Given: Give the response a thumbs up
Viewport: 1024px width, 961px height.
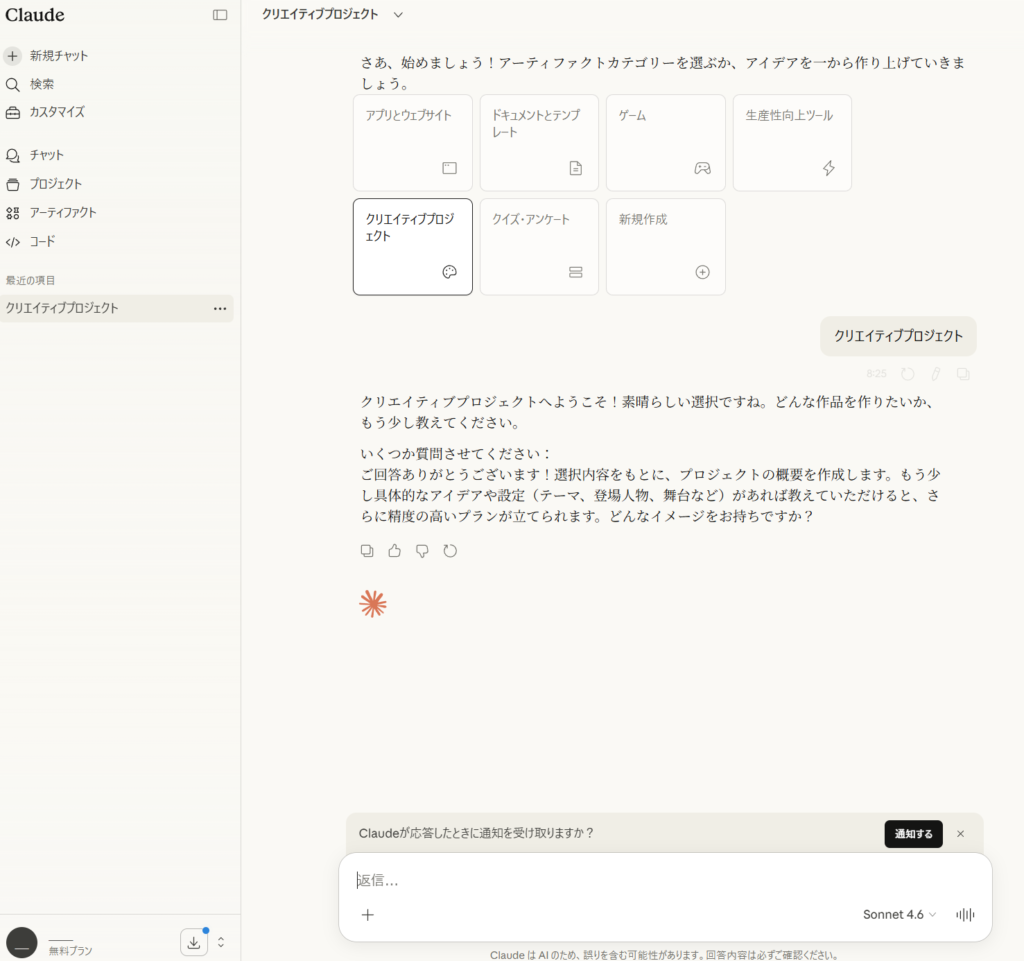Looking at the screenshot, I should [394, 550].
